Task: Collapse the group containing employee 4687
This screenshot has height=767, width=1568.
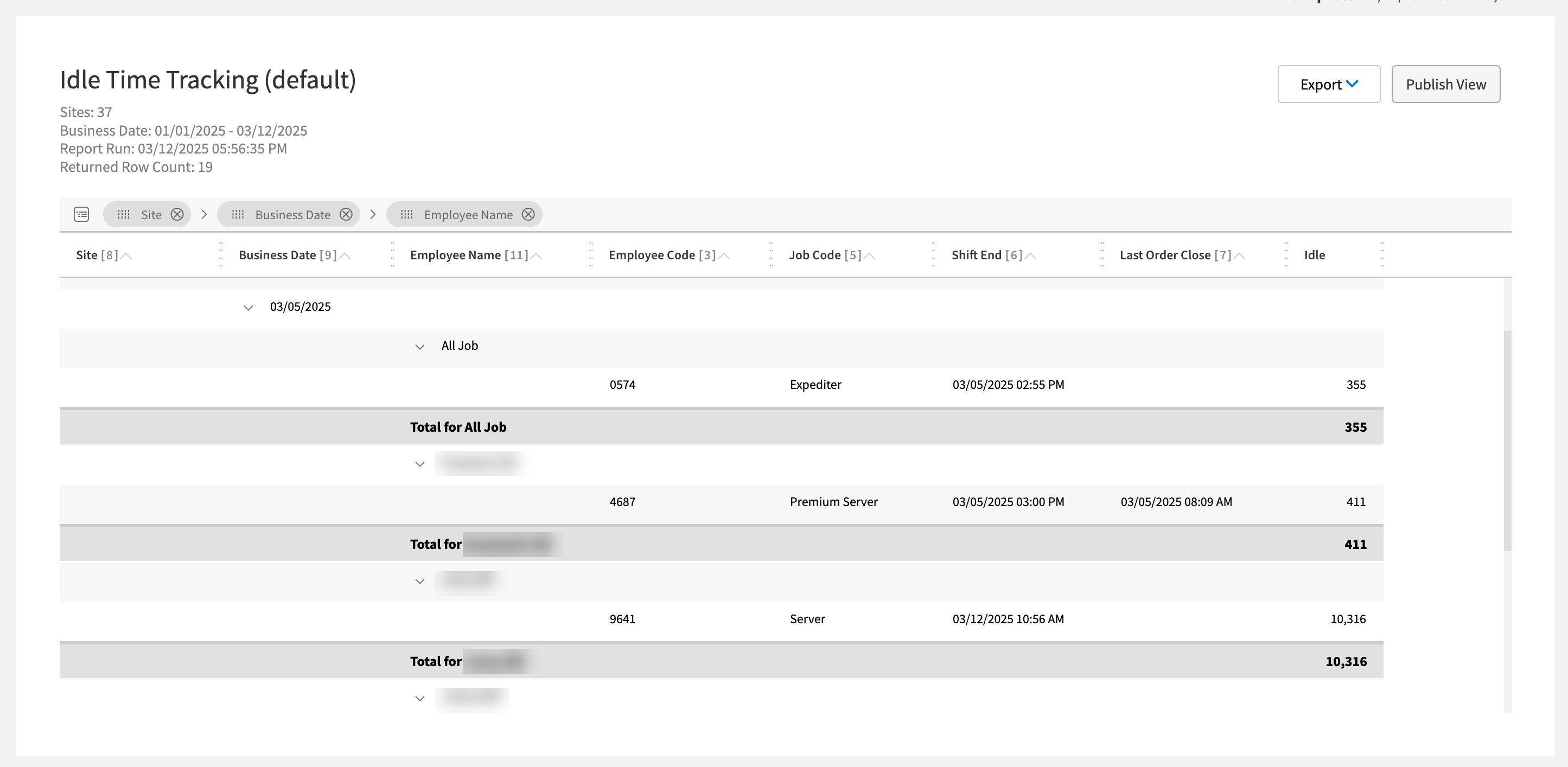Action: coord(419,464)
